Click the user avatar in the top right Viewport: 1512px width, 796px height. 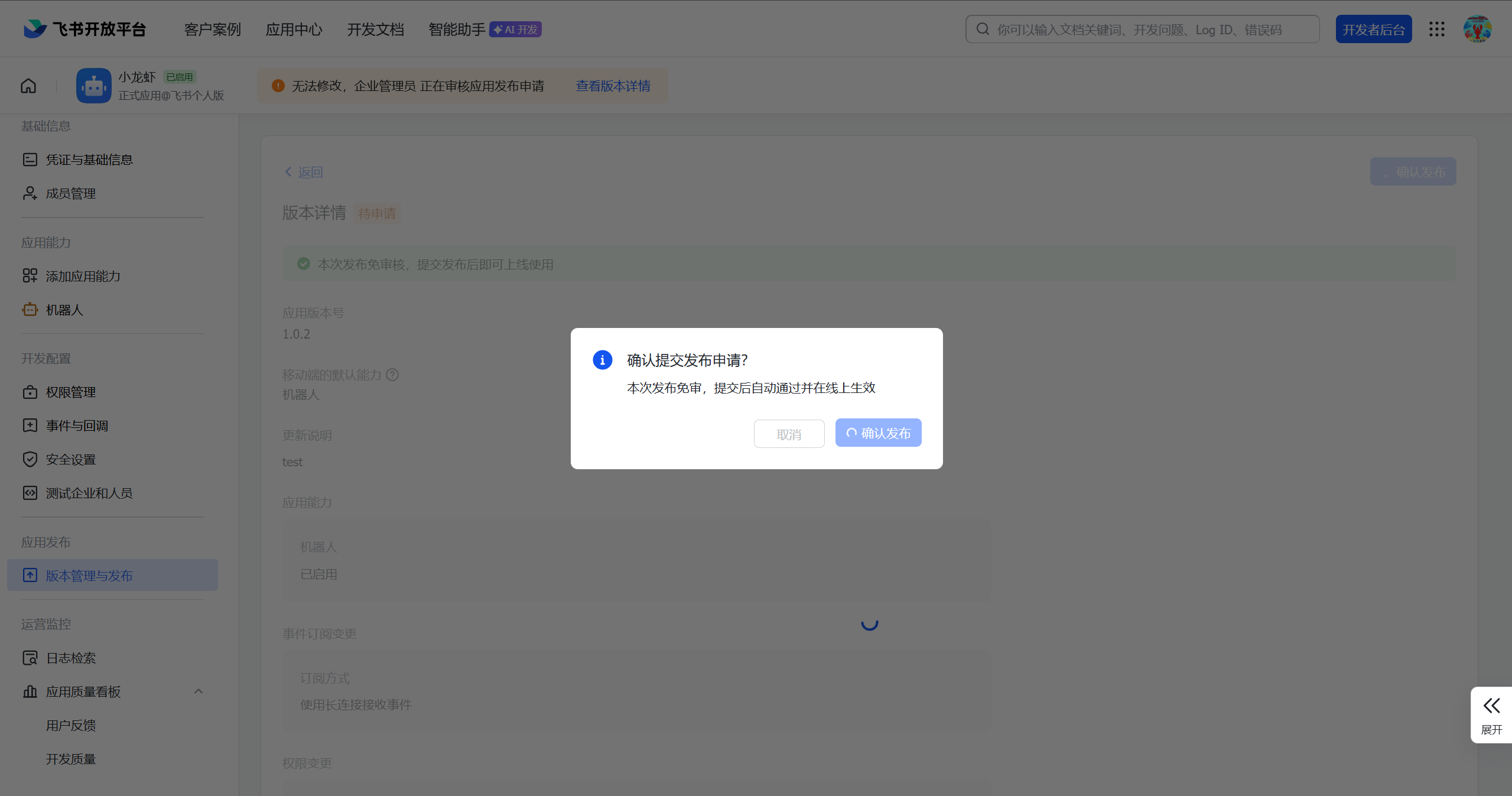point(1477,30)
